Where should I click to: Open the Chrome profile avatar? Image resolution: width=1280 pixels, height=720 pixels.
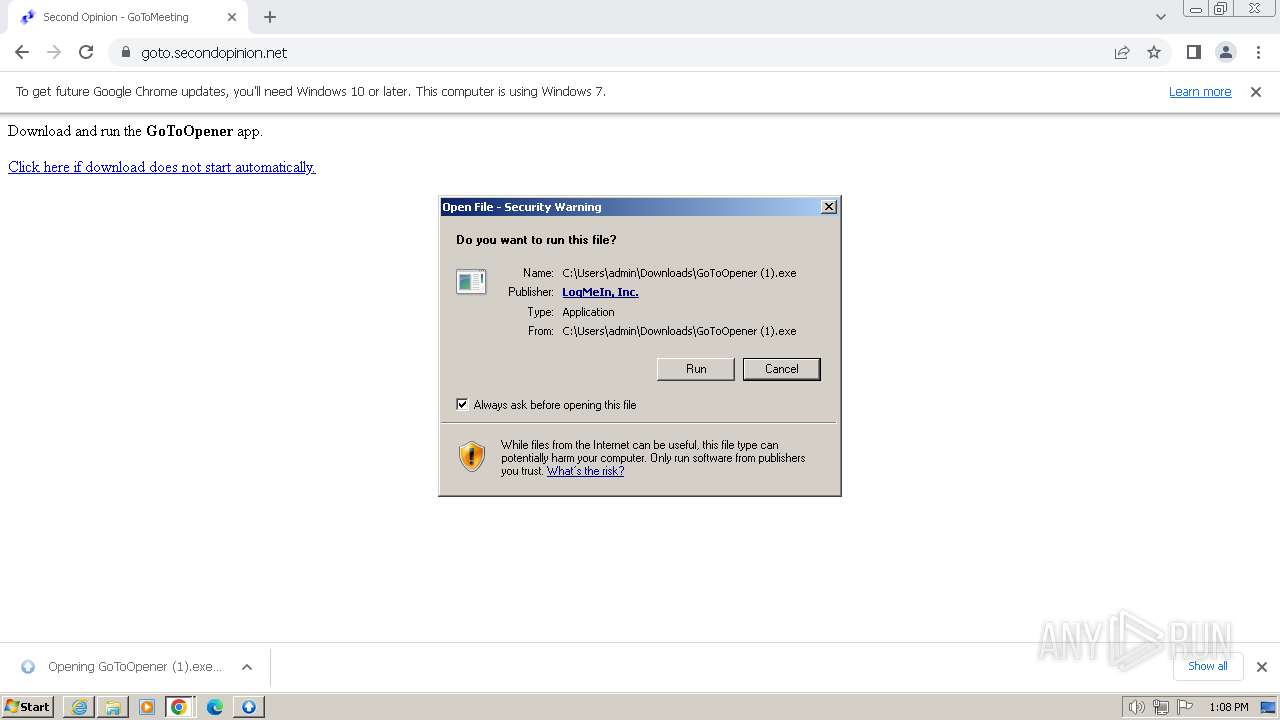(1225, 52)
